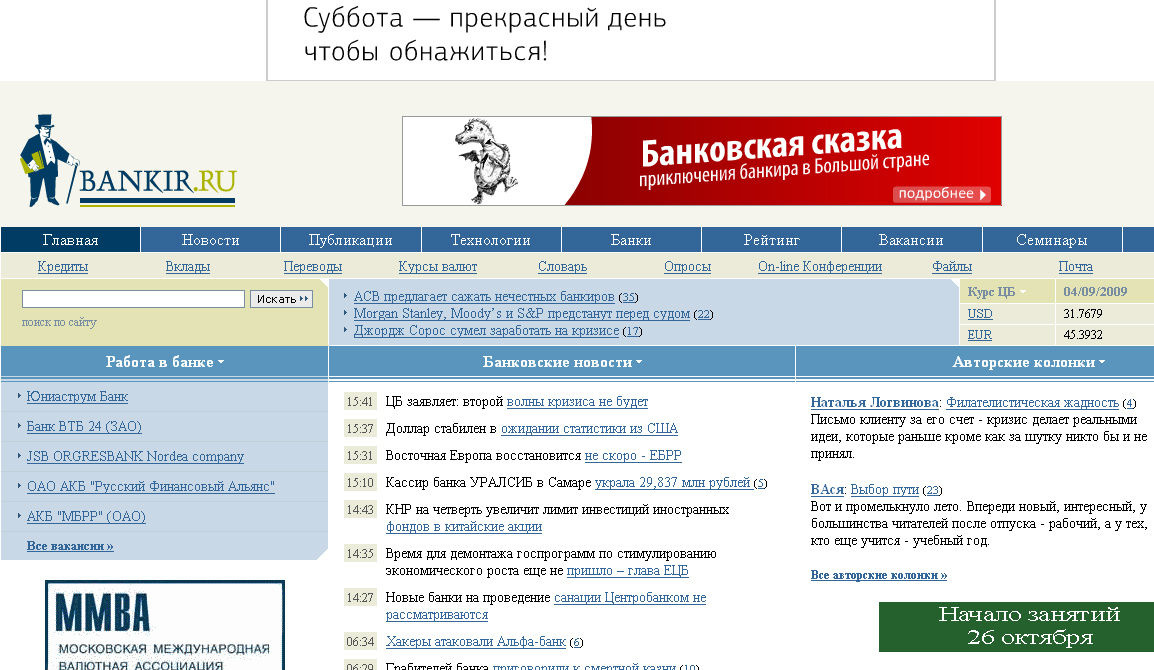1154x670 pixels.
Task: Open the Опросы link
Action: [687, 267]
